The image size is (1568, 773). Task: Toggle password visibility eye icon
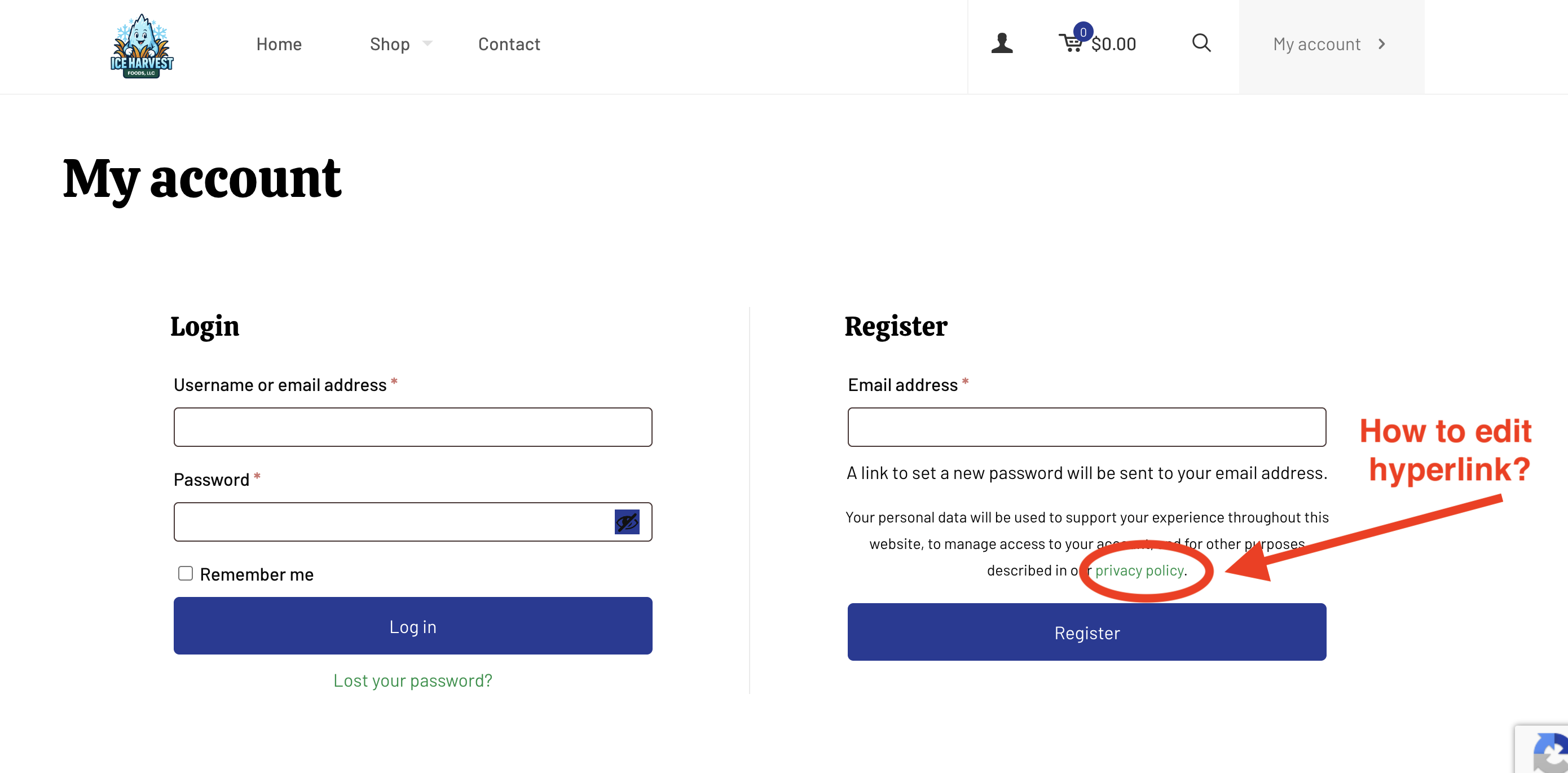626,522
